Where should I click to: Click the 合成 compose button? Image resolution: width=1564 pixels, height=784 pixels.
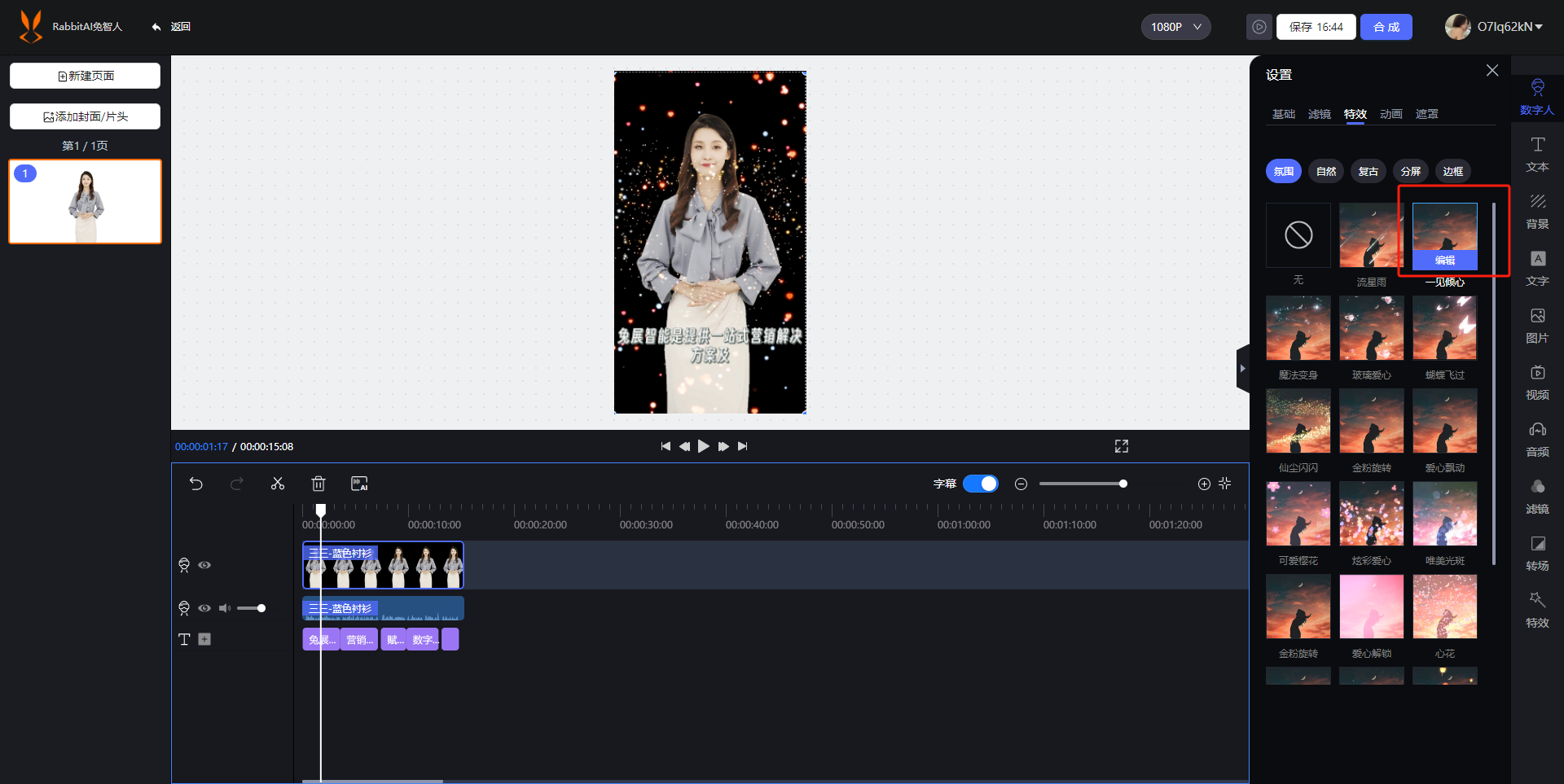[x=1386, y=27]
